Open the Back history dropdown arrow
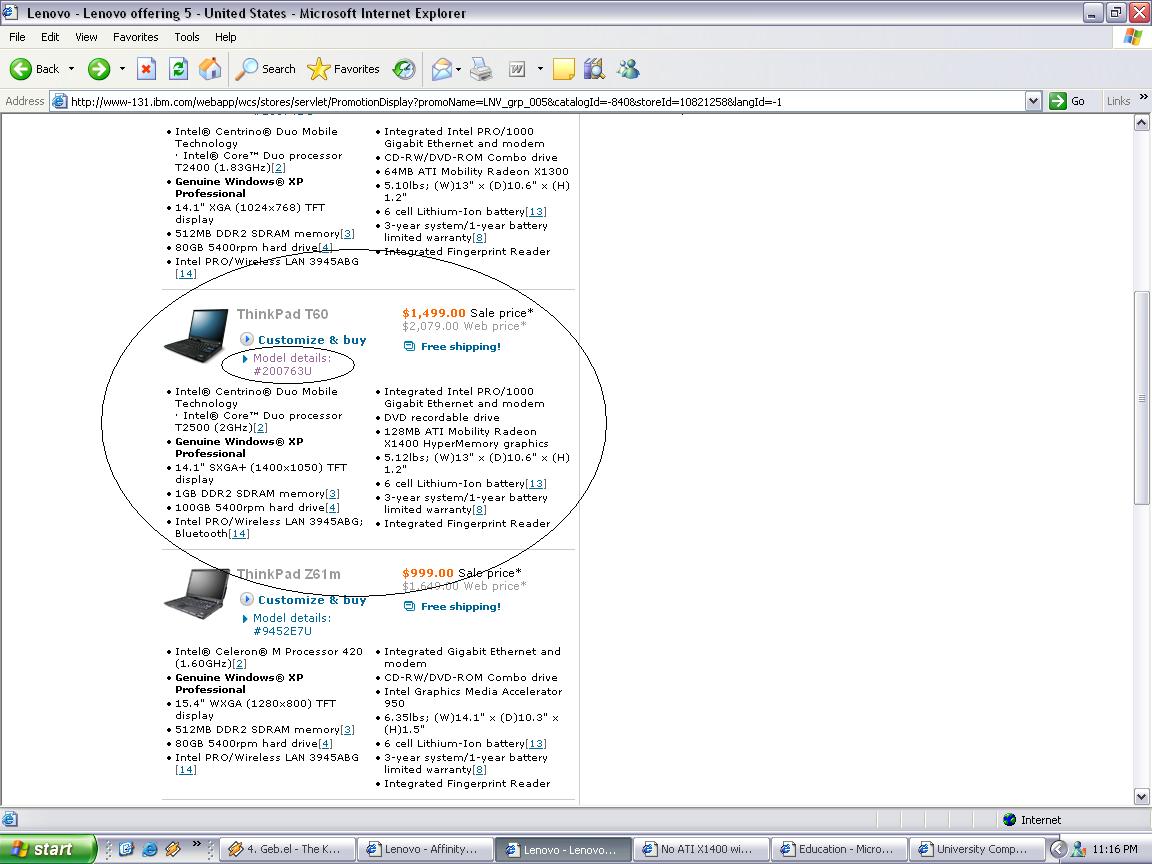Screen dimensions: 1152x864 coord(71,69)
